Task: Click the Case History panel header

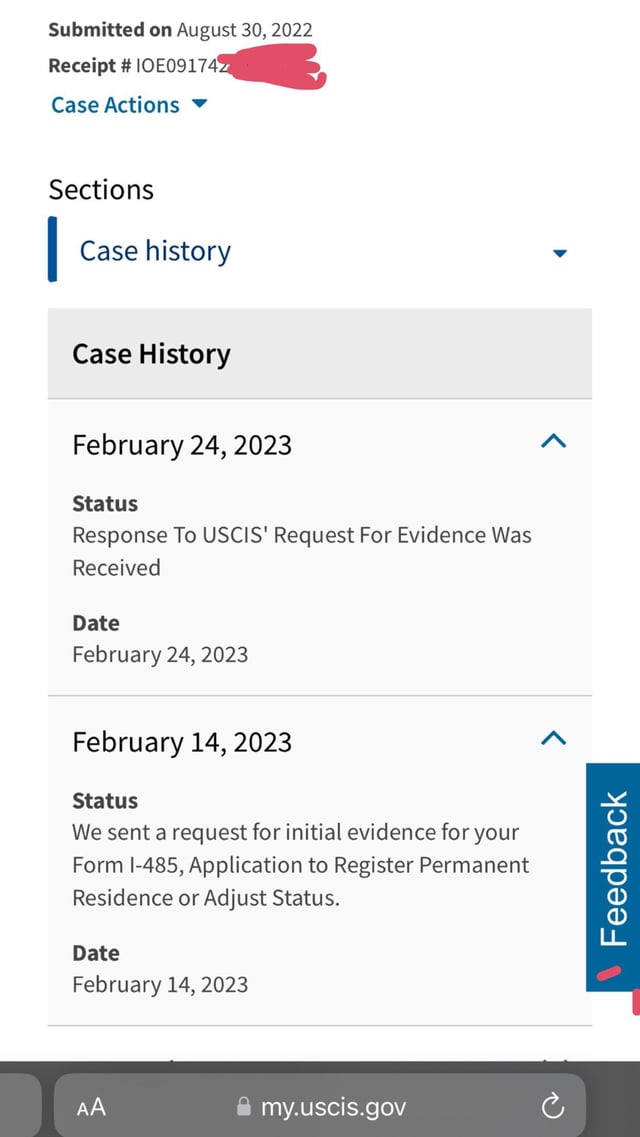Action: (x=320, y=354)
